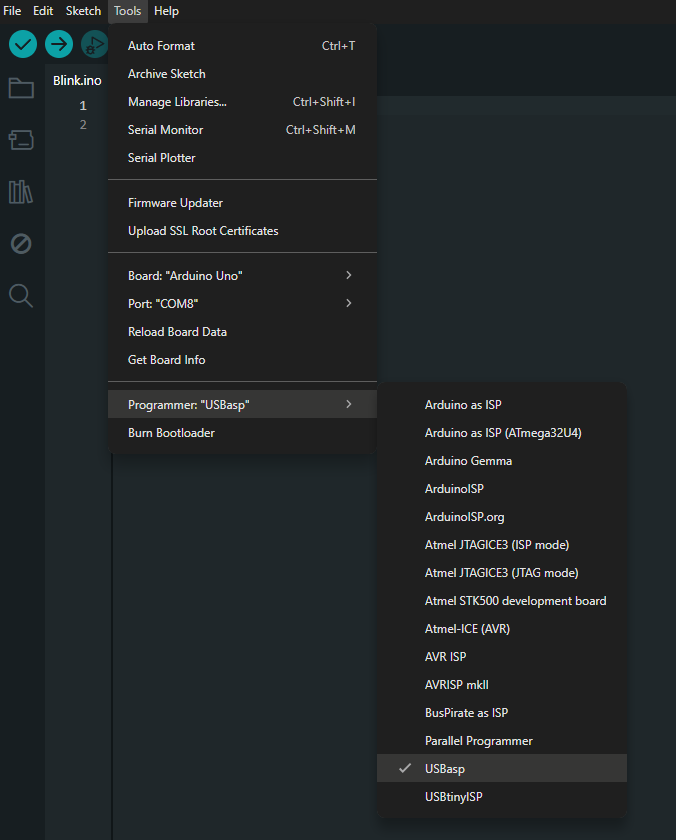Click Burn Bootloader
Screen dimensions: 676x840
(171, 433)
